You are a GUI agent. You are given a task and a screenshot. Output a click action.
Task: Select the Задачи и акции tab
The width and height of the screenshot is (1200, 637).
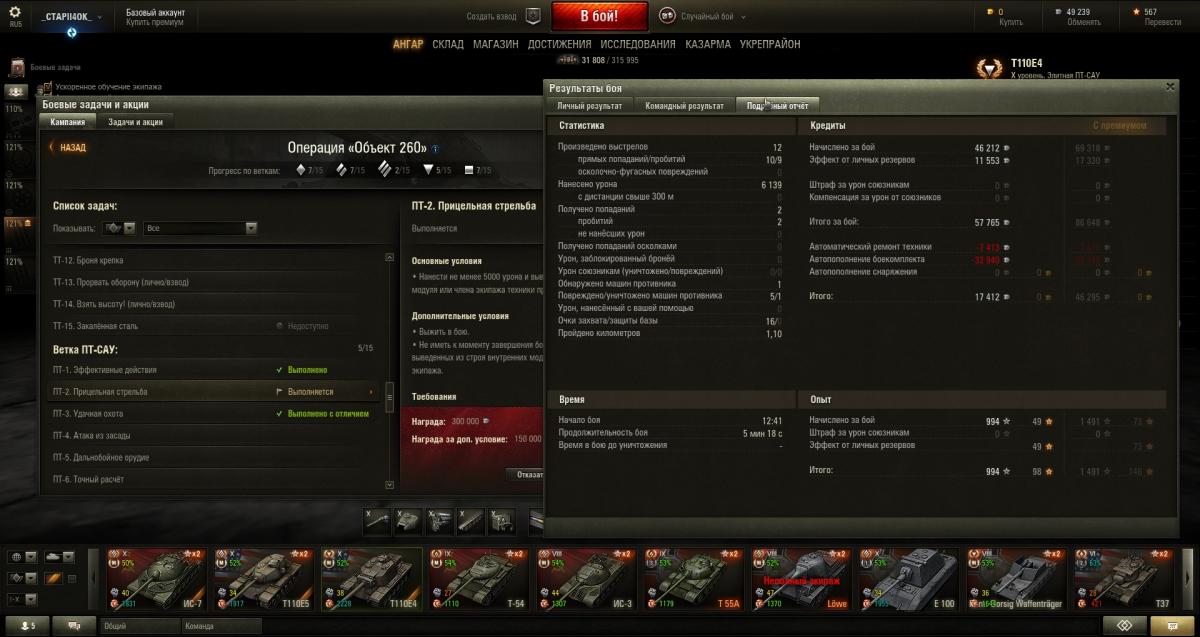pyautogui.click(x=135, y=121)
